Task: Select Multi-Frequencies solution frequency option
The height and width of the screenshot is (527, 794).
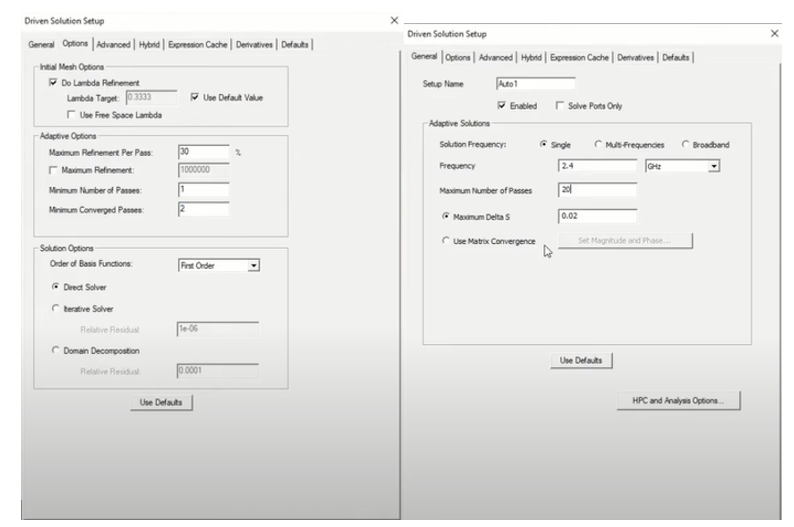Action: 598,145
